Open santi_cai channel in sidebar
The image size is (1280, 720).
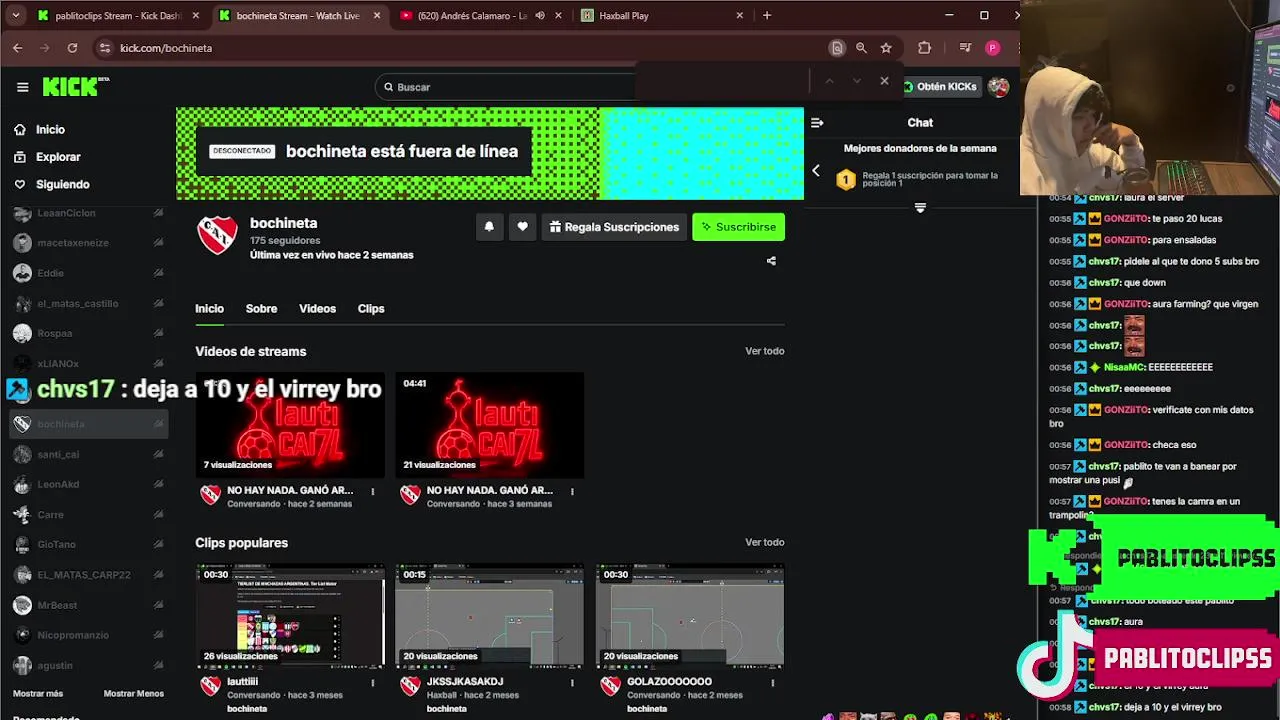click(88, 454)
